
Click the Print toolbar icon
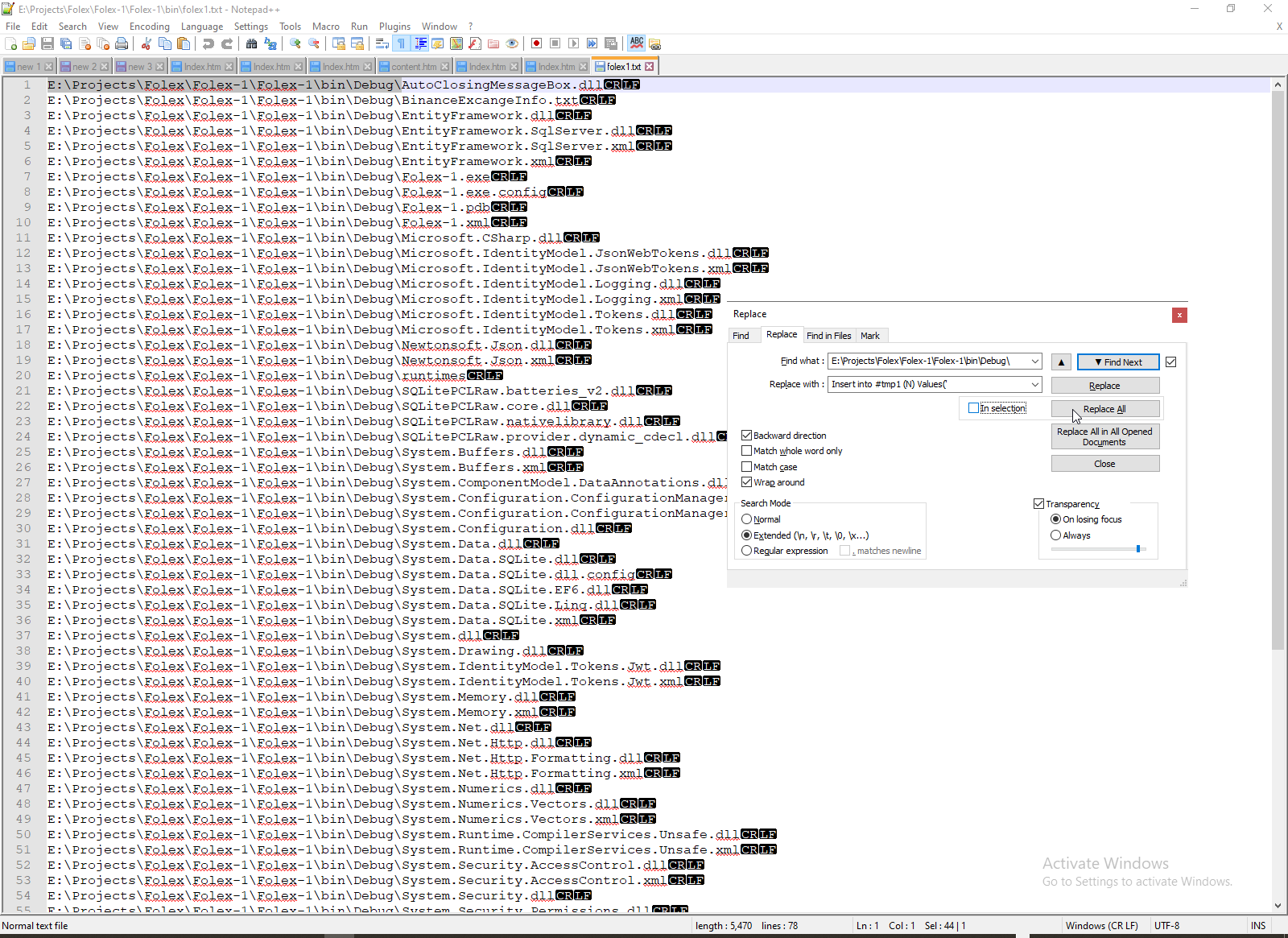pos(122,43)
